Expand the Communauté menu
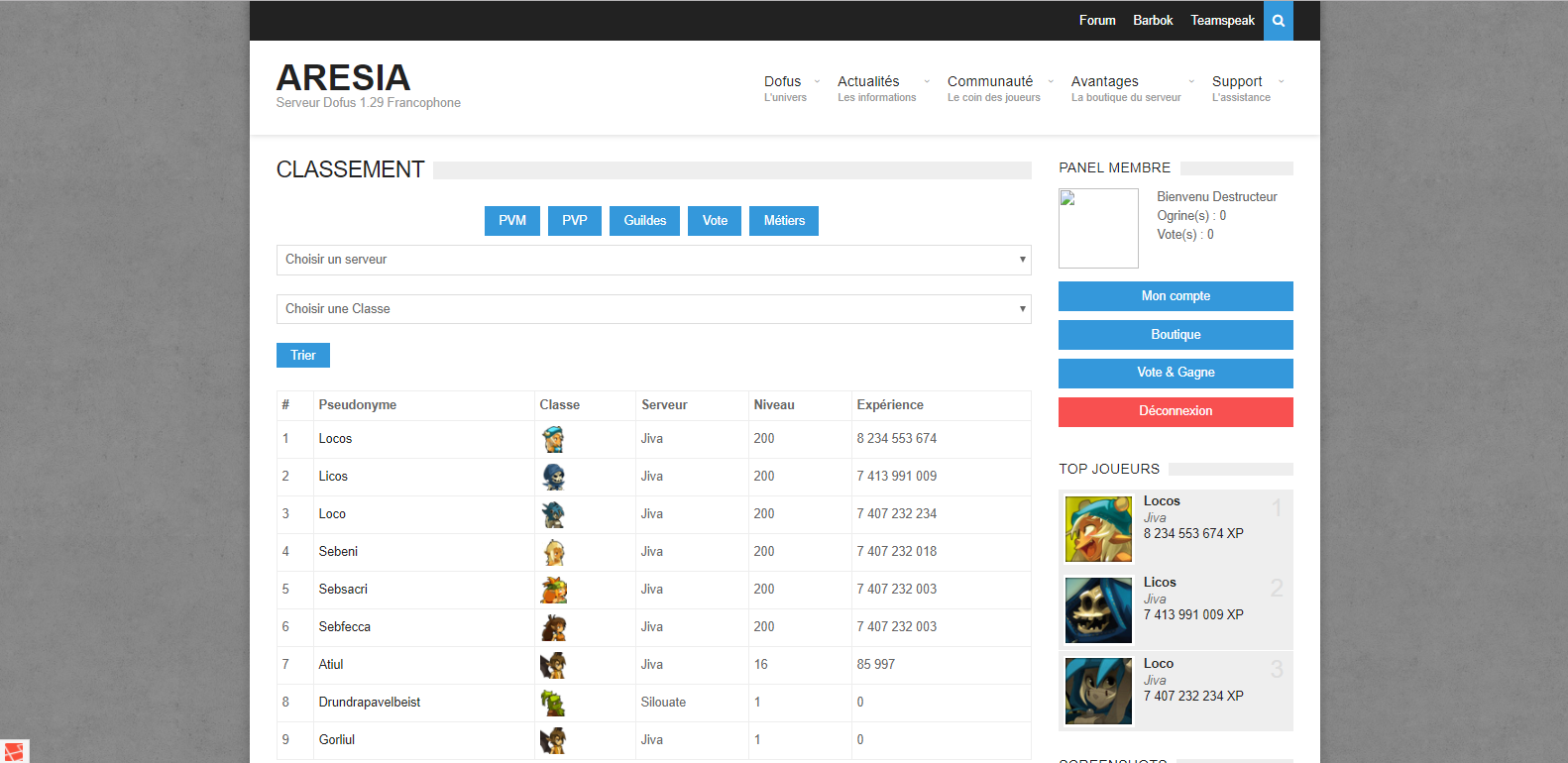The width and height of the screenshot is (1568, 763). (1000, 88)
